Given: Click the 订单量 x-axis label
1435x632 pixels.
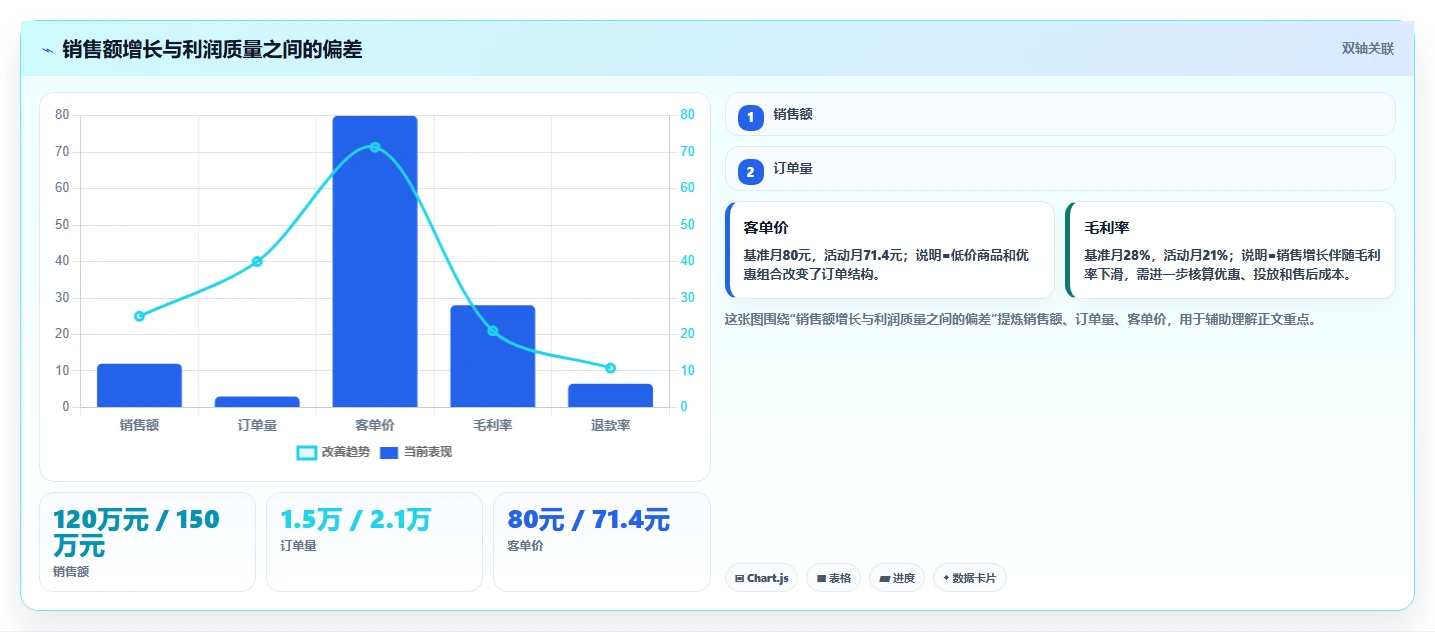Looking at the screenshot, I should pyautogui.click(x=257, y=425).
